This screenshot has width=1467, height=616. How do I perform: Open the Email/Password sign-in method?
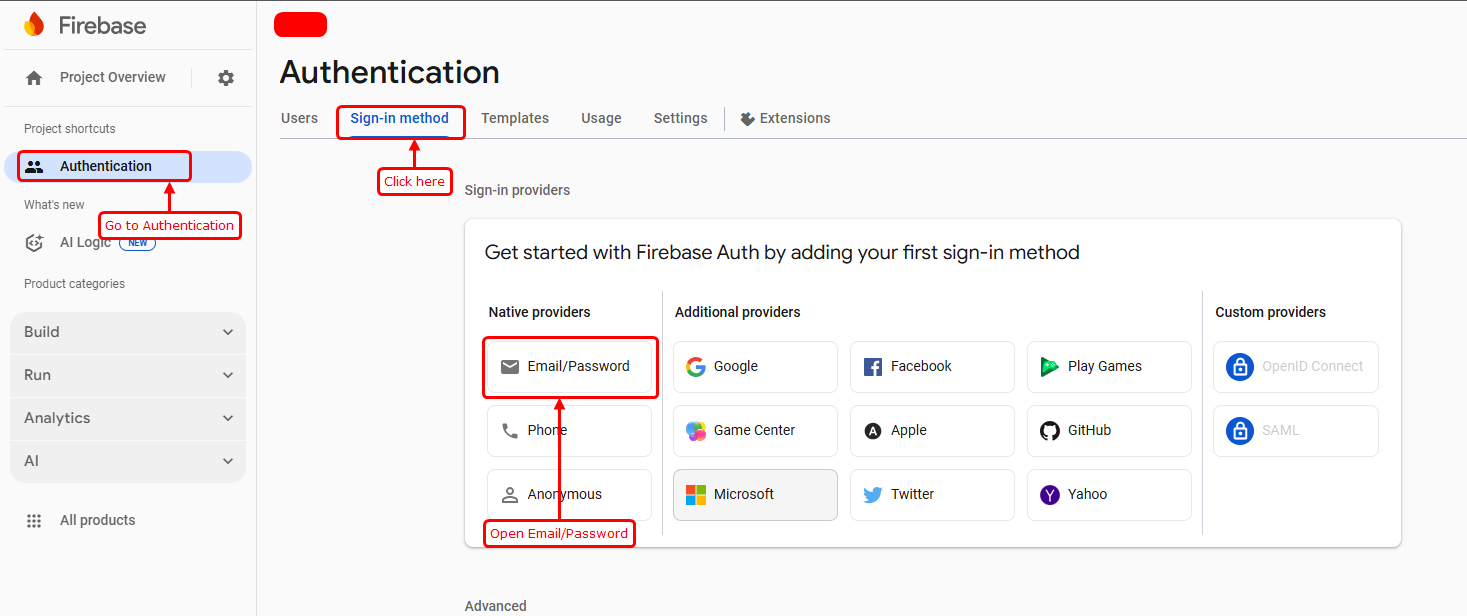(x=569, y=367)
